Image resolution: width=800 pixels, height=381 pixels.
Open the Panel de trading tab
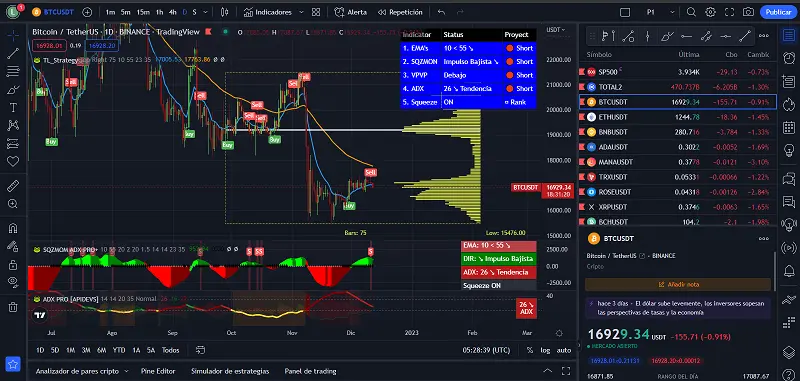pyautogui.click(x=310, y=371)
